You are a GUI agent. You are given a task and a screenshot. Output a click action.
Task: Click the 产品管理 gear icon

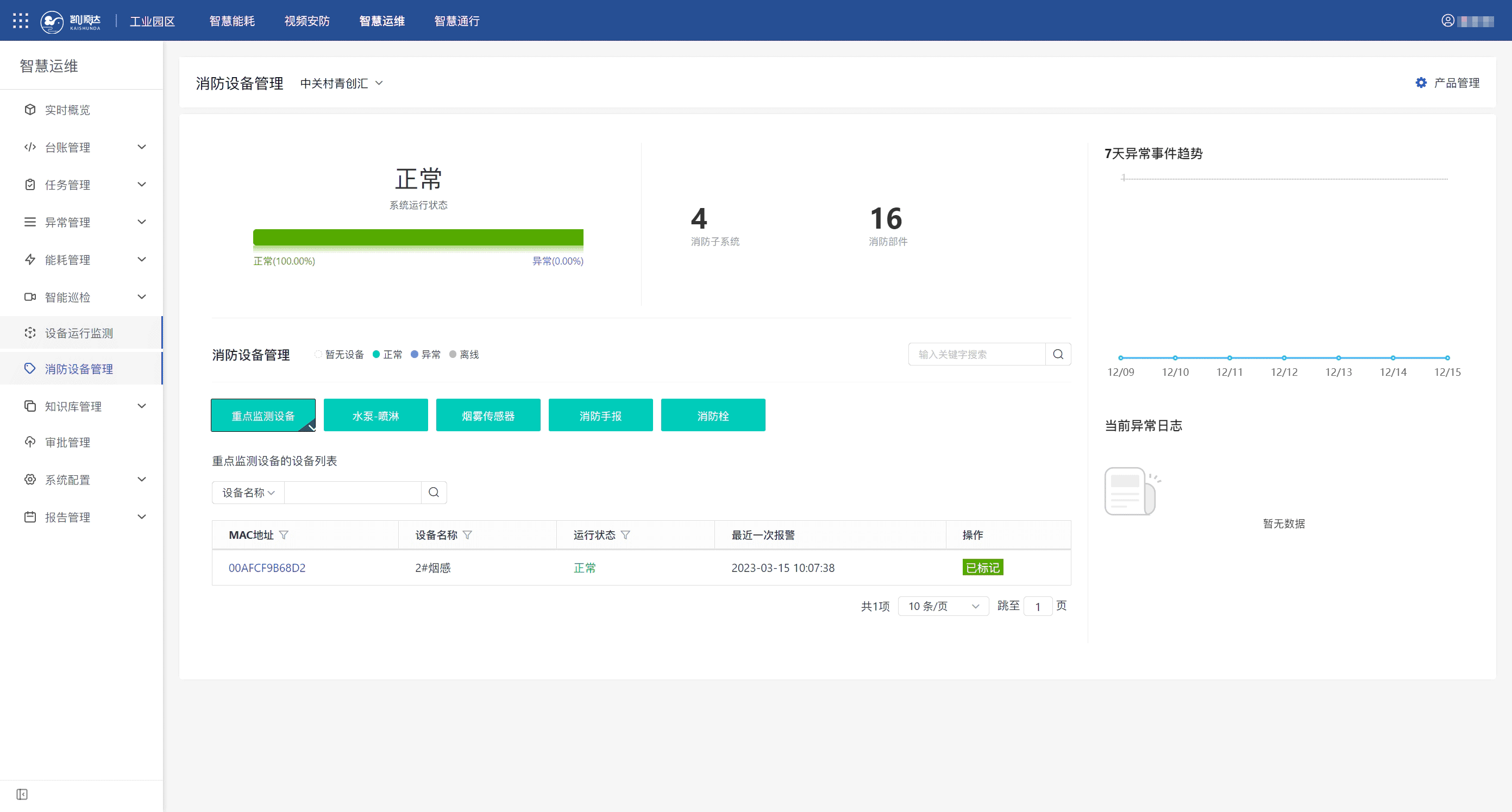(1420, 83)
